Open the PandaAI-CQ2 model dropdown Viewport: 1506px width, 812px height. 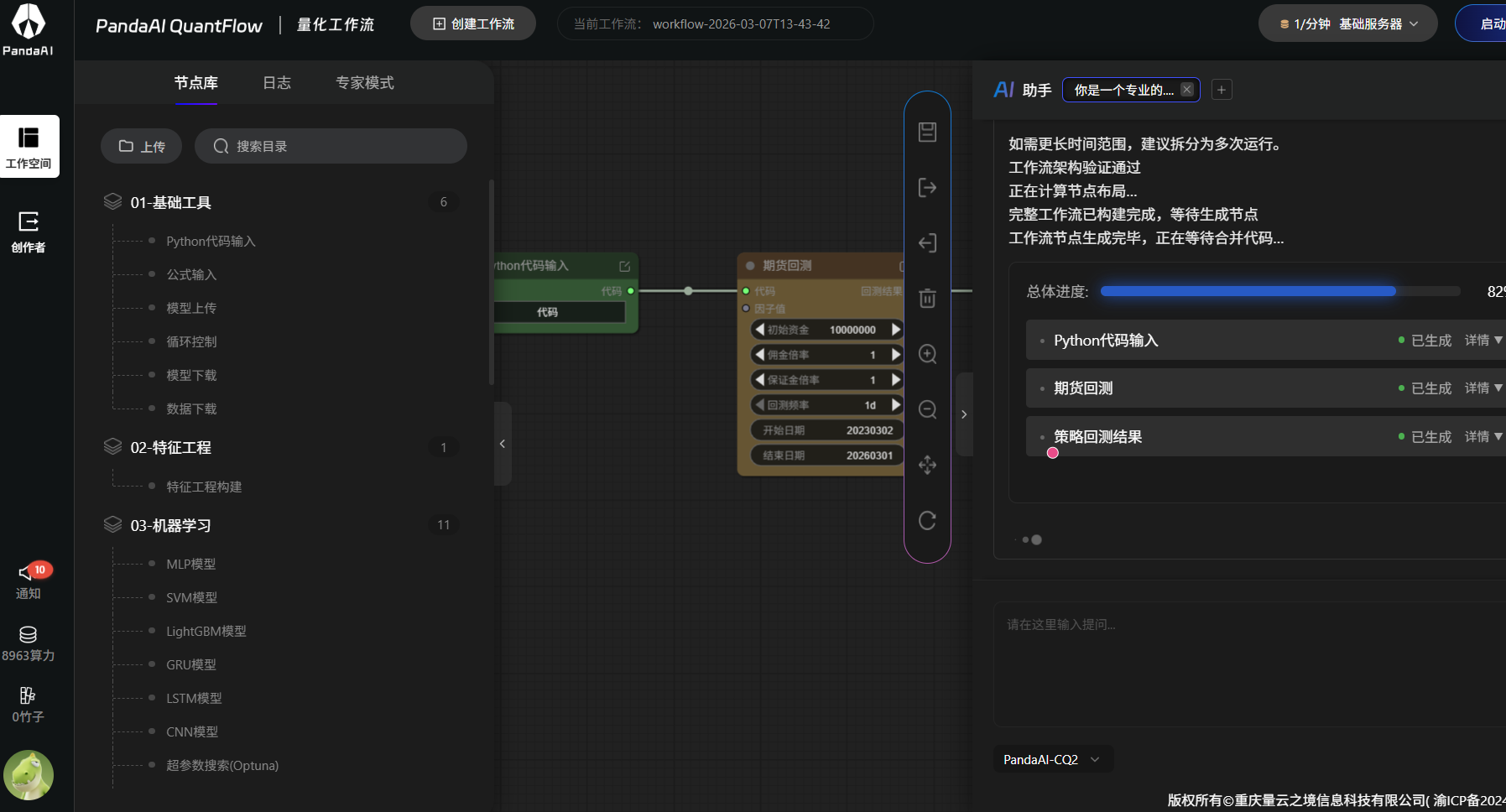[1052, 759]
